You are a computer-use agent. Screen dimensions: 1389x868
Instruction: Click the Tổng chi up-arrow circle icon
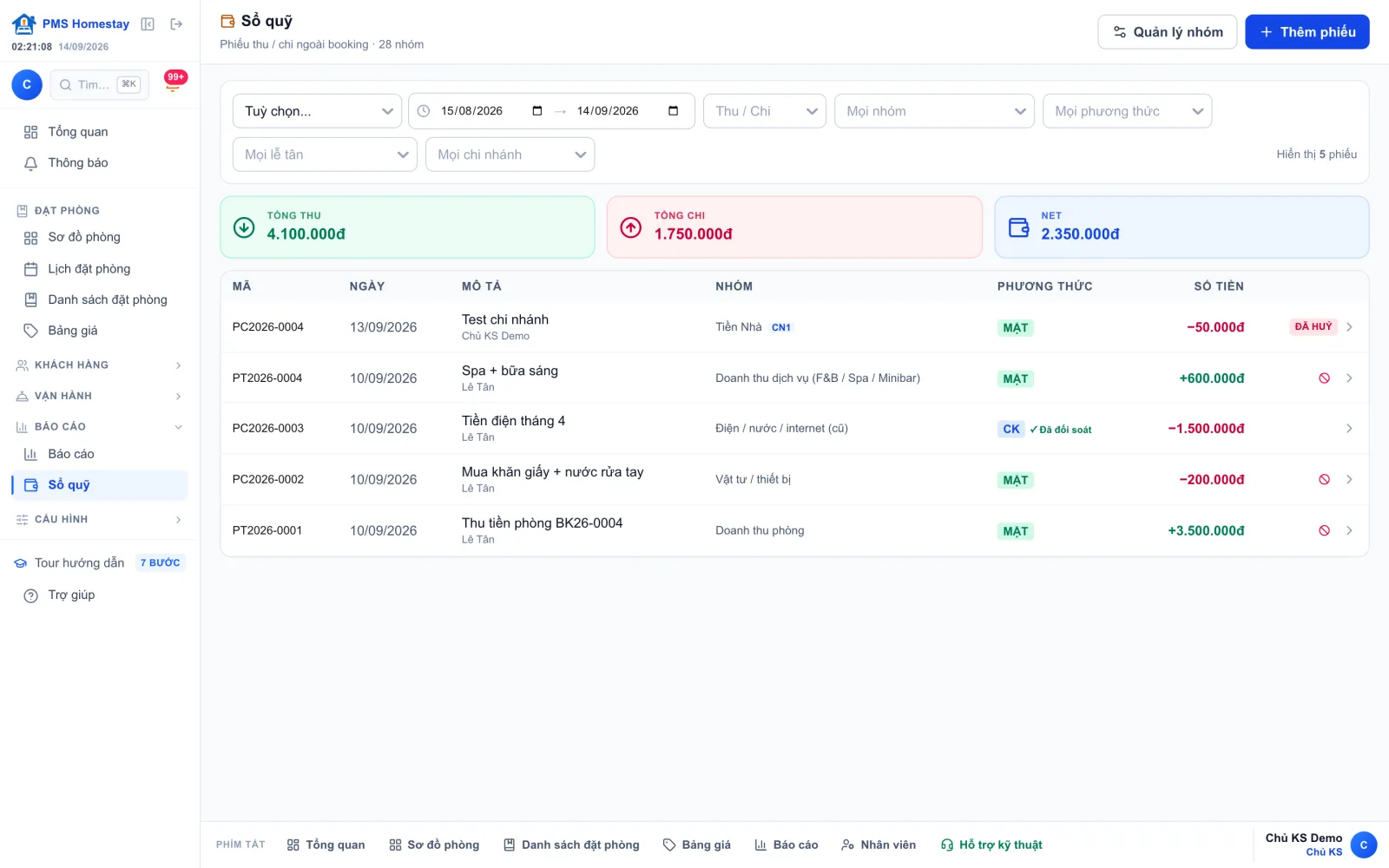coord(631,227)
